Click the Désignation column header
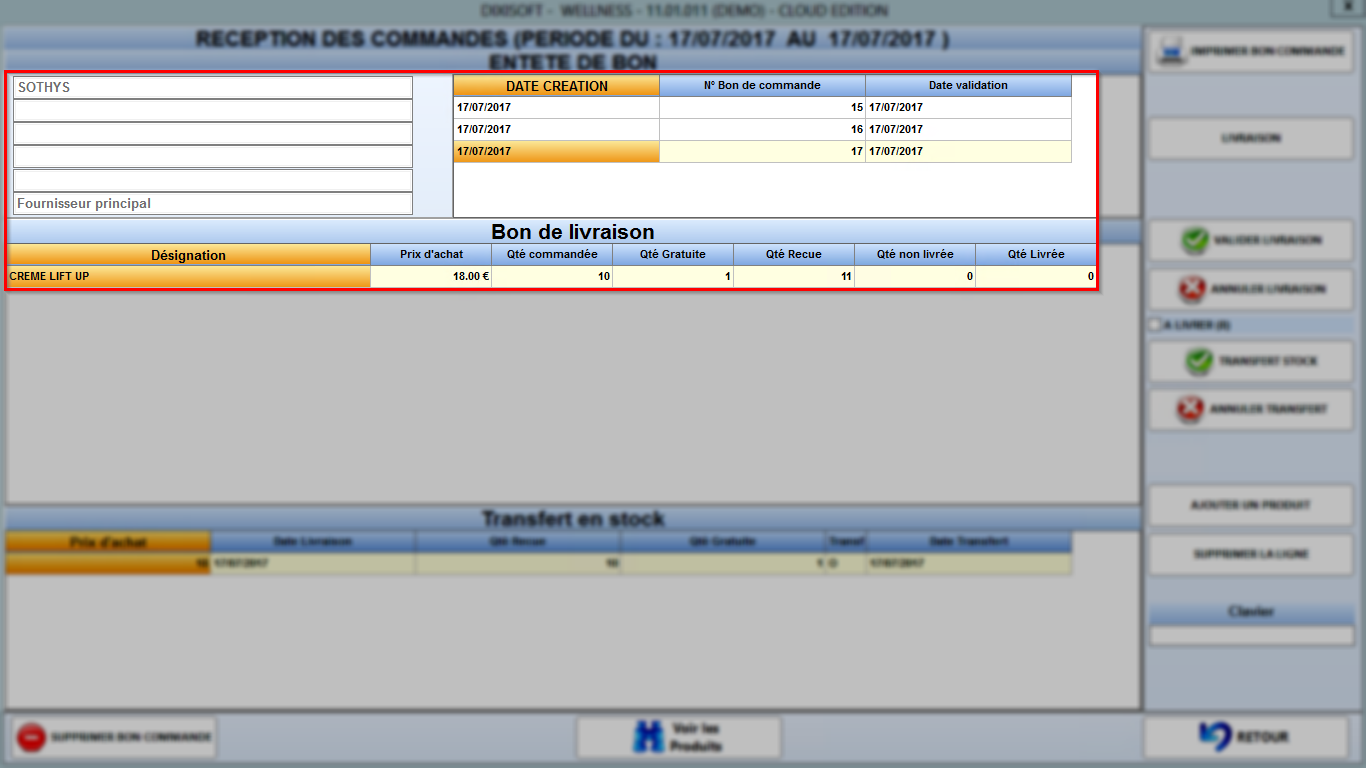1366x768 pixels. [188, 255]
